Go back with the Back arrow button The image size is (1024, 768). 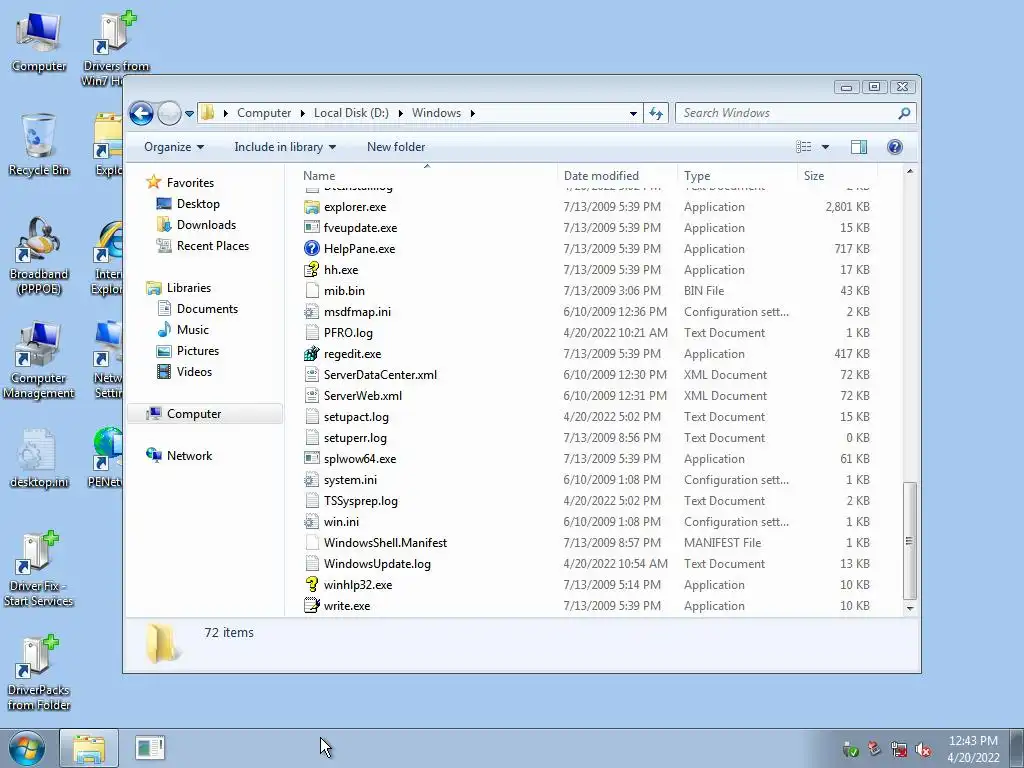pyautogui.click(x=141, y=114)
